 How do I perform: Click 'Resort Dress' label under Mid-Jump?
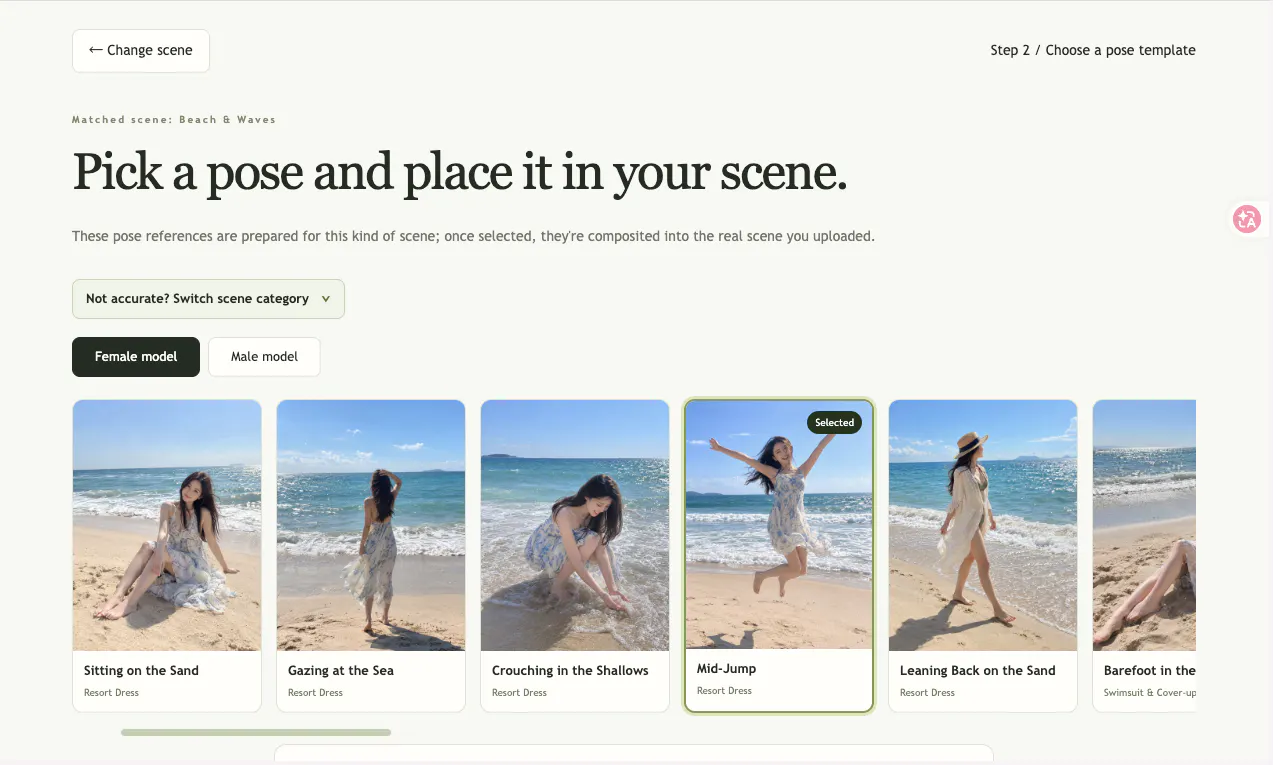point(724,691)
